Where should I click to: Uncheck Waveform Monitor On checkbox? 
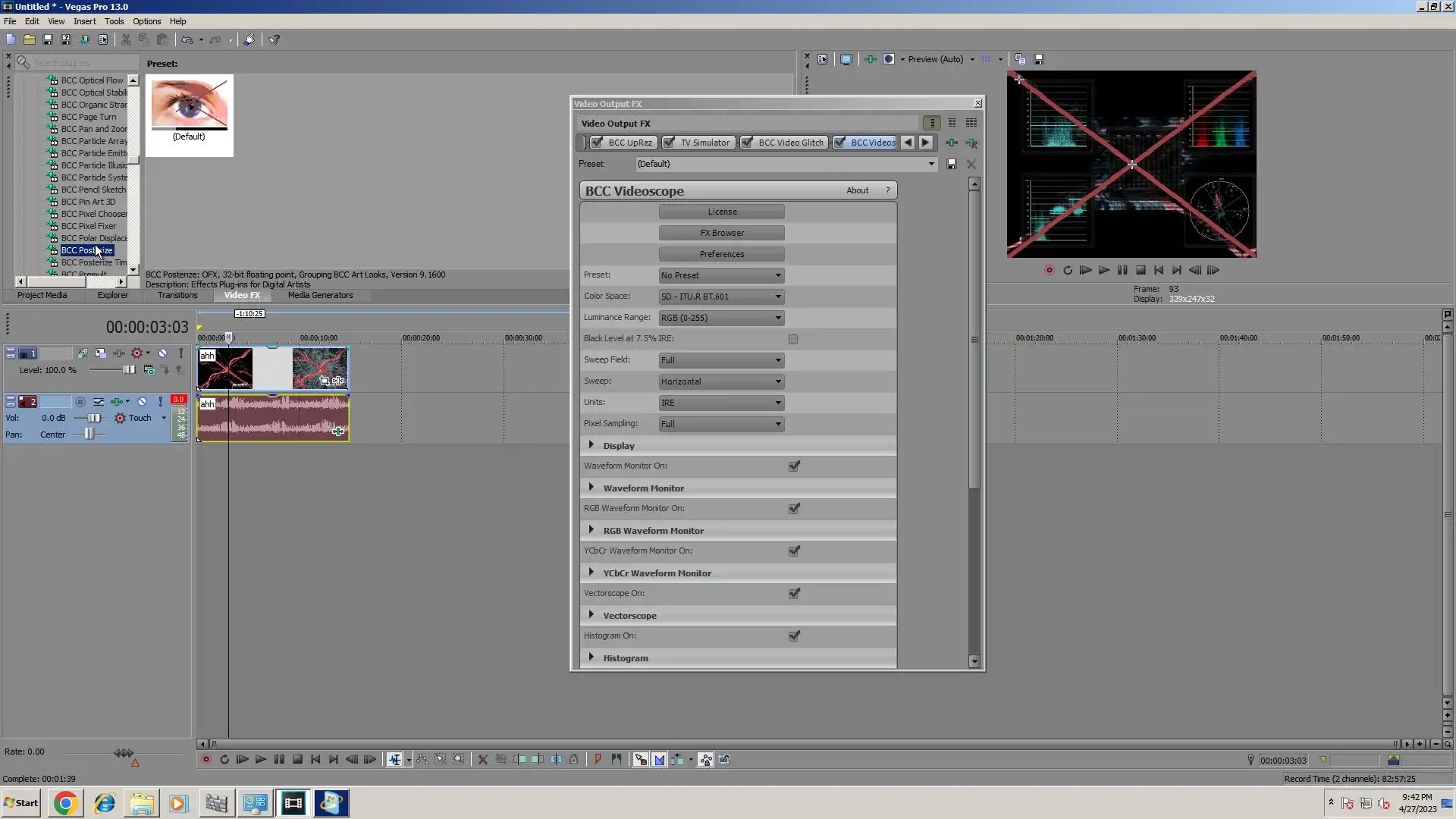794,466
